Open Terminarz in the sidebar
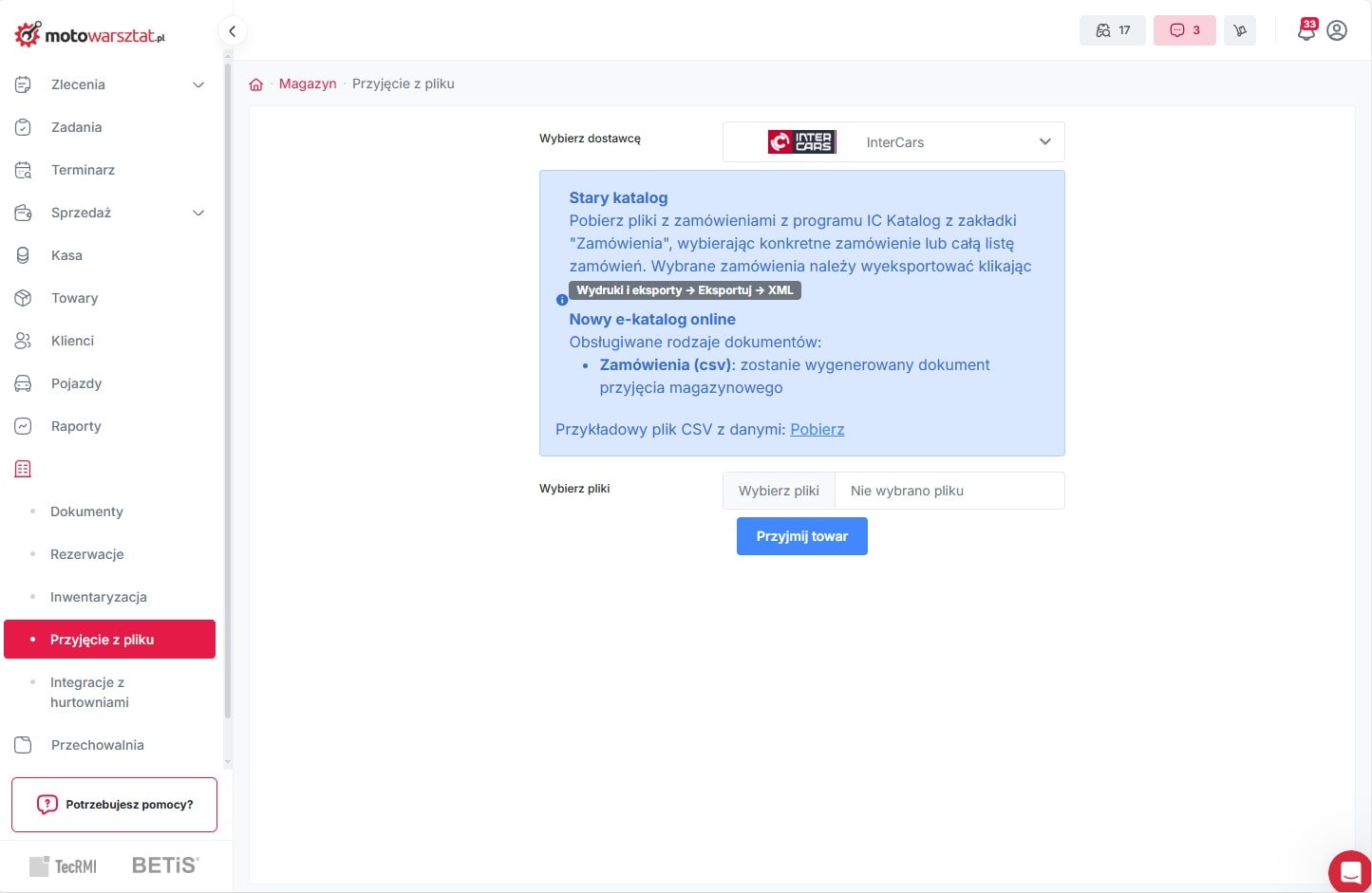 (x=83, y=170)
